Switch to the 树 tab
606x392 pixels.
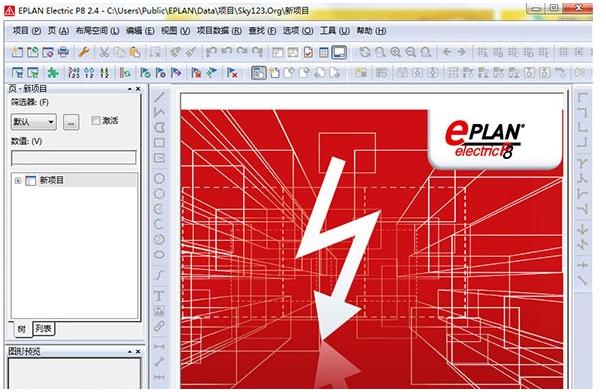pos(22,329)
